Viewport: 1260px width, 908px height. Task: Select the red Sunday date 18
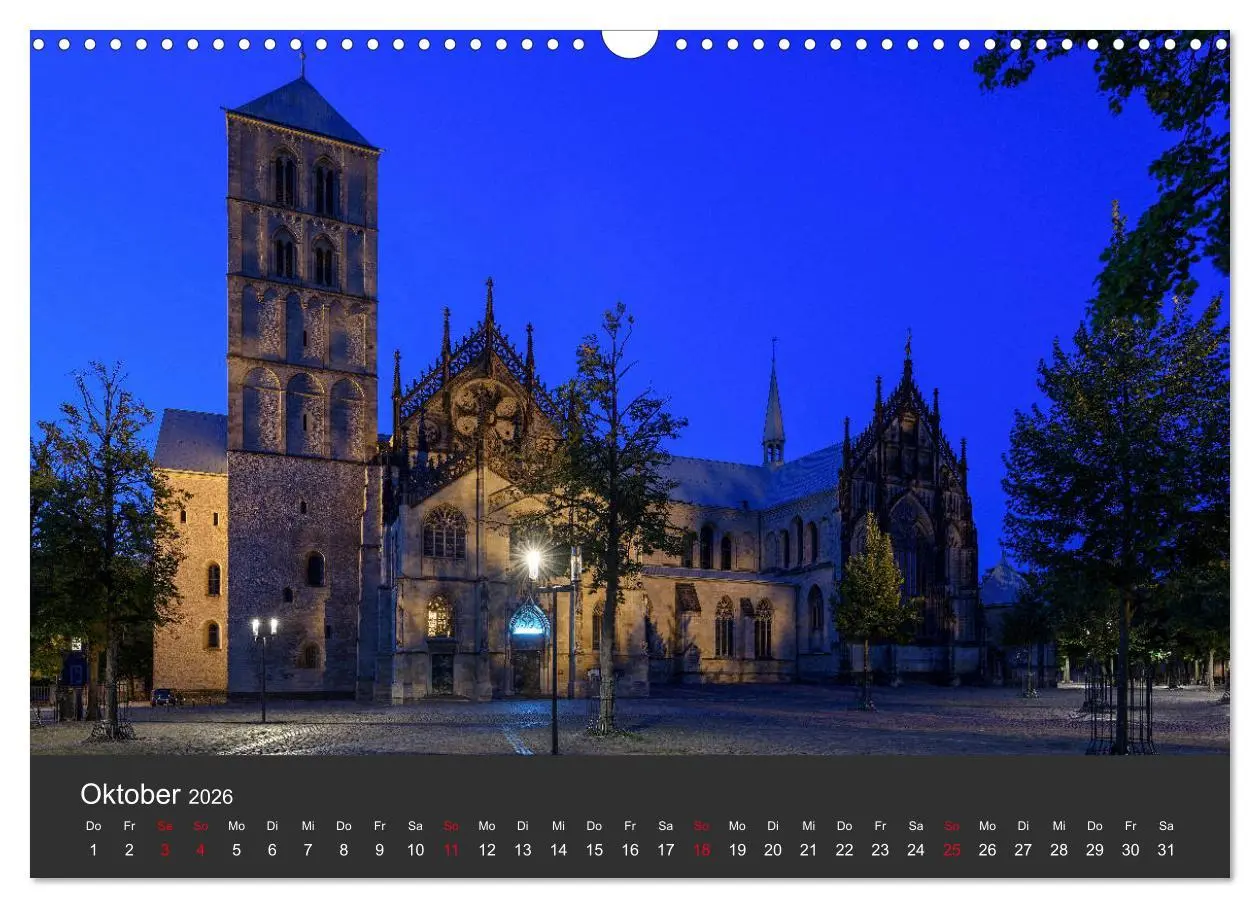pos(701,850)
